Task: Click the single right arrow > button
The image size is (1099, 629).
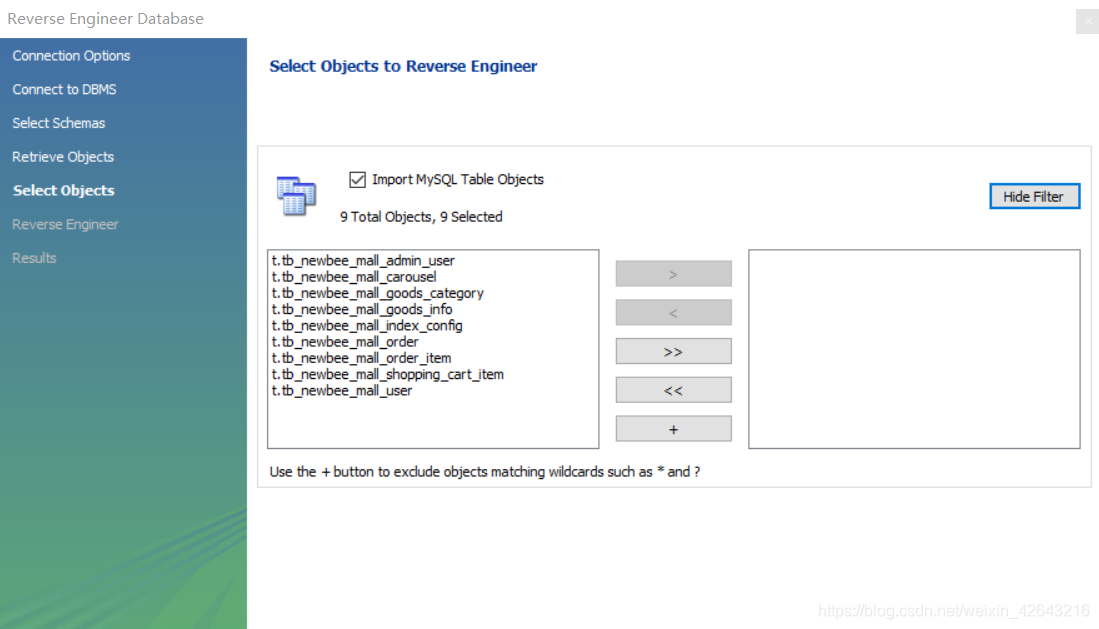Action: coord(674,274)
